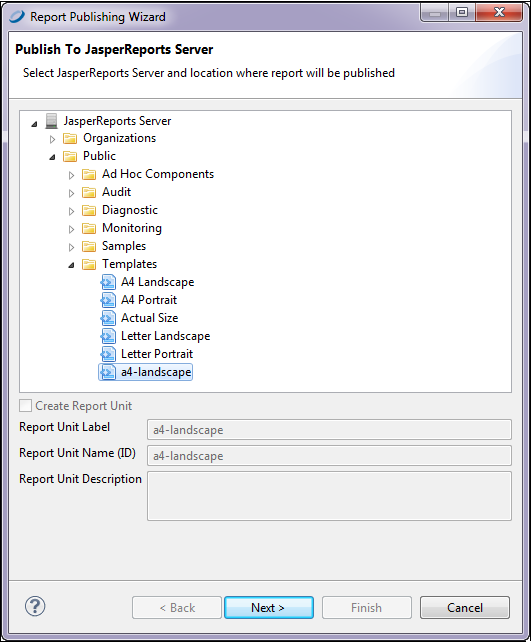
Task: Click the a4-landscape report icon
Action: [108, 372]
